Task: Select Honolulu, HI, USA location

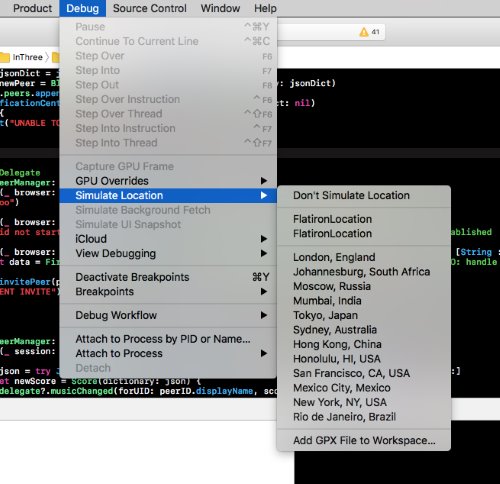Action: [364, 359]
